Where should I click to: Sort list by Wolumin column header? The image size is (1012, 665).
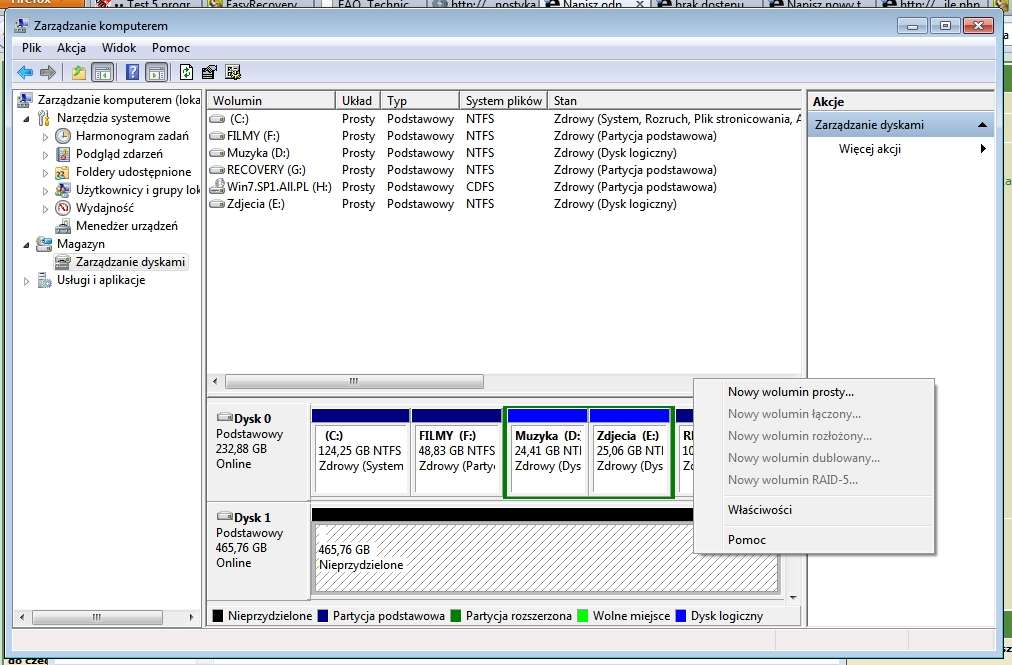pos(271,101)
